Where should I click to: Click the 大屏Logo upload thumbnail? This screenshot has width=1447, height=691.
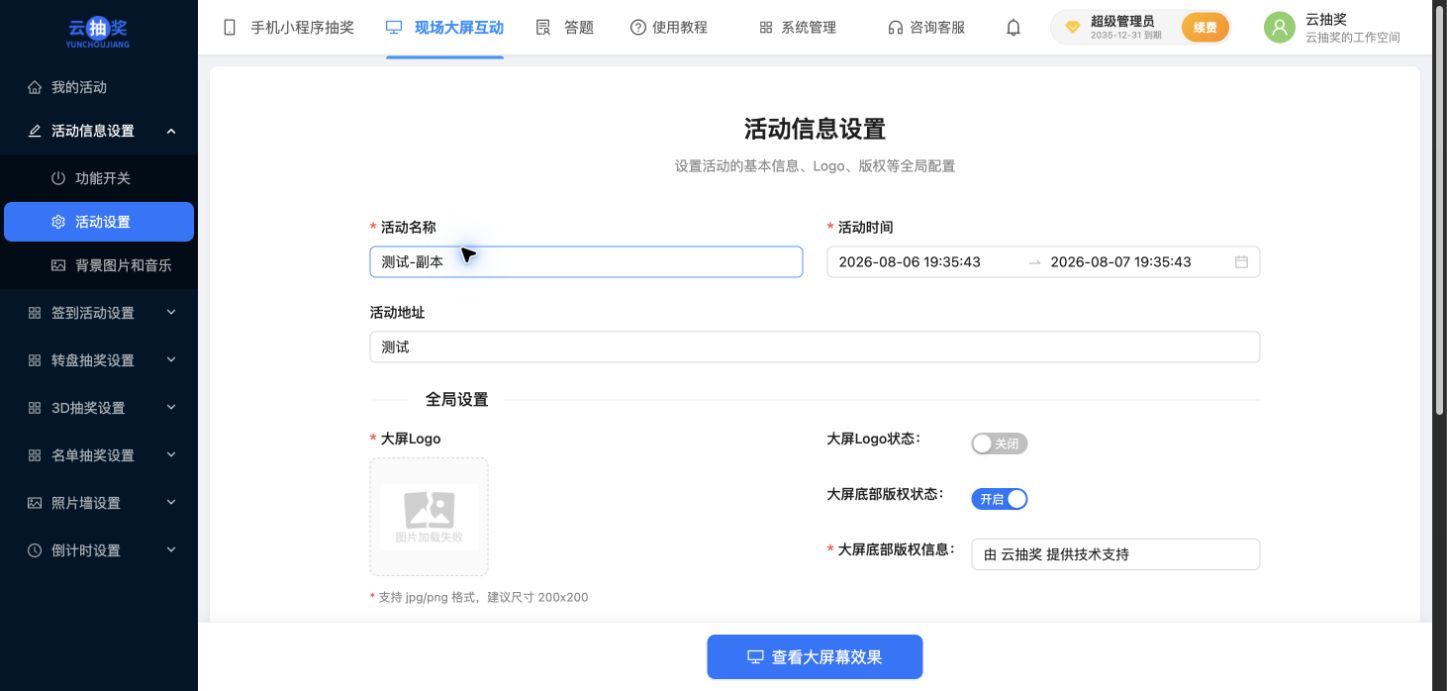point(429,517)
